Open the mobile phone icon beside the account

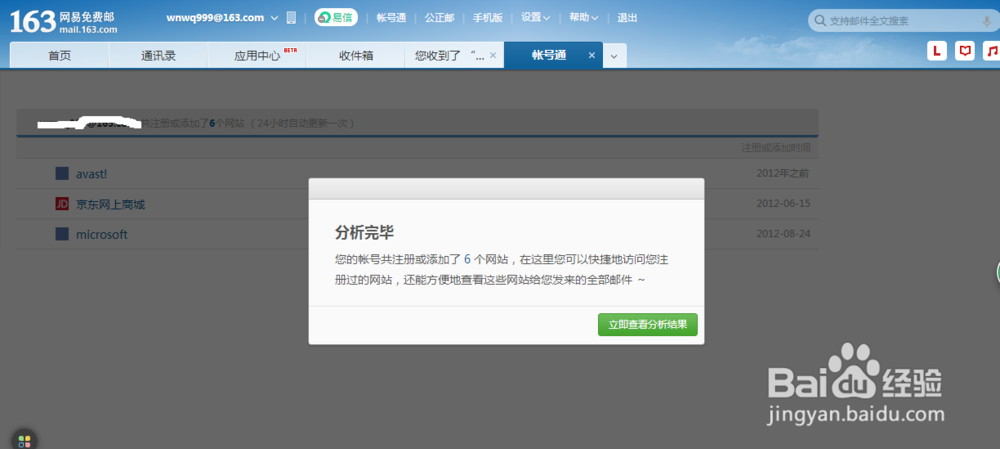pos(291,18)
